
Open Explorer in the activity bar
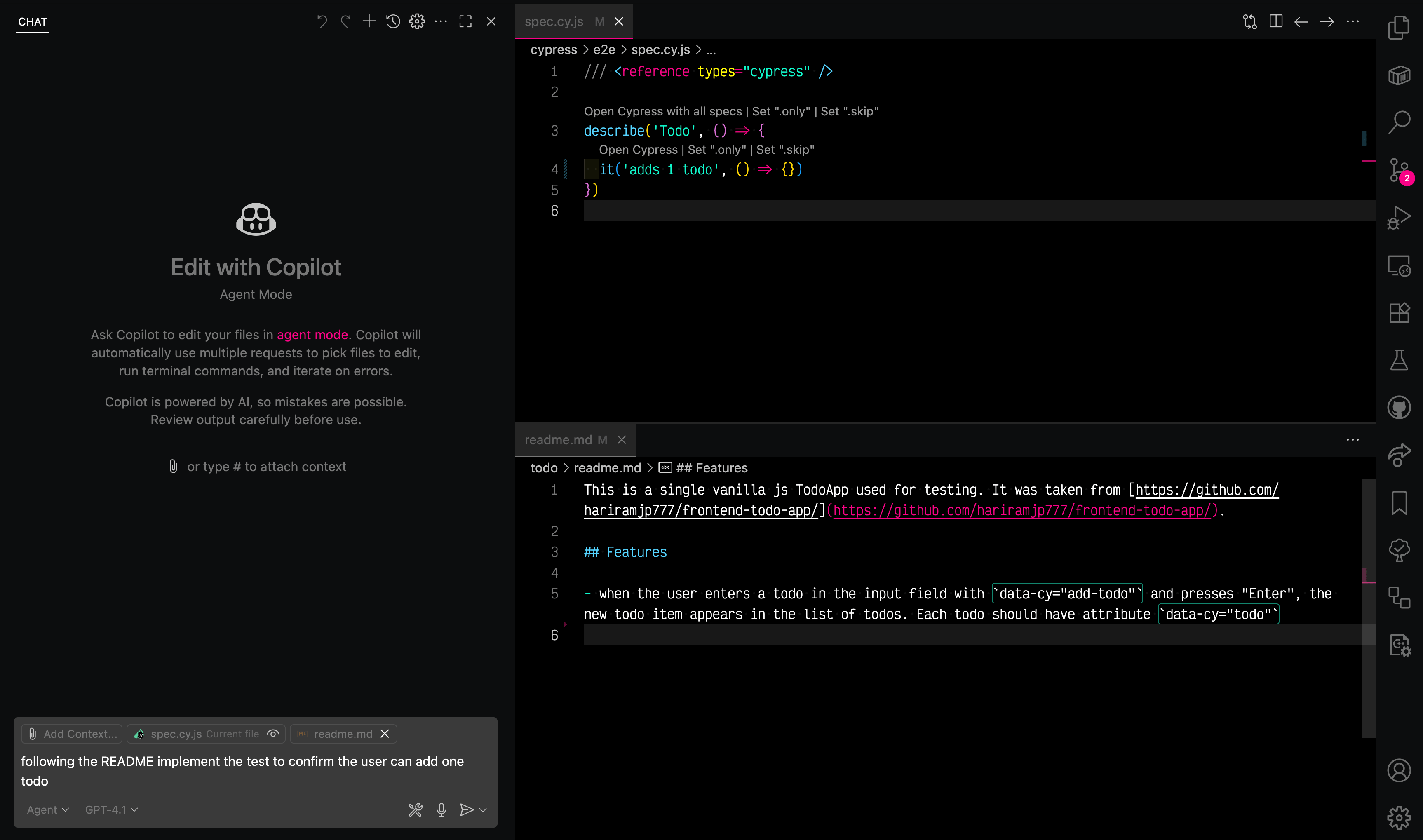click(1399, 27)
